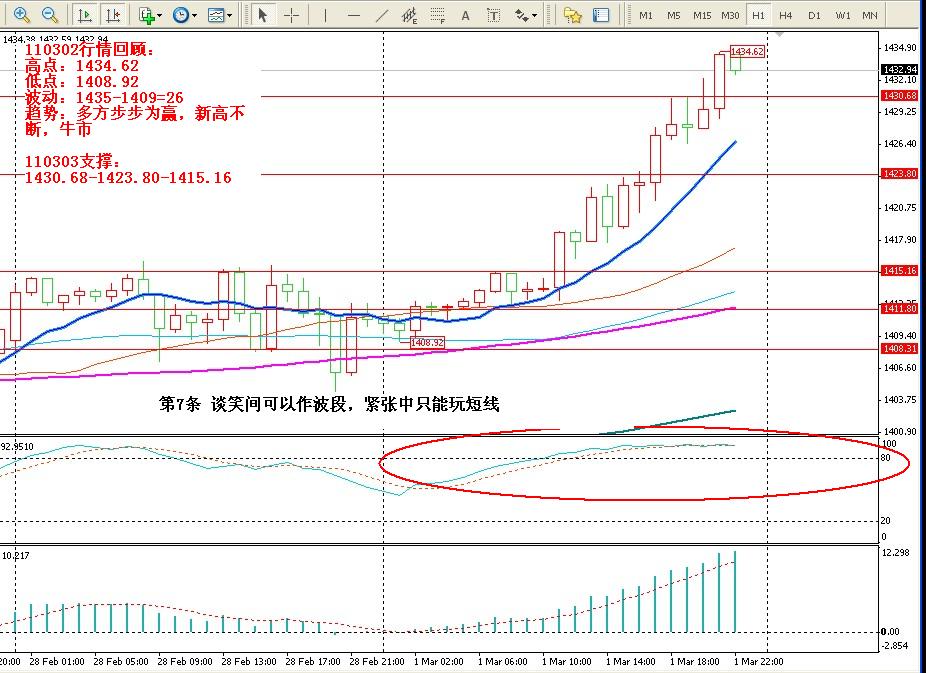926x673 pixels.
Task: Select the Draw Trendline tool
Action: (x=381, y=15)
